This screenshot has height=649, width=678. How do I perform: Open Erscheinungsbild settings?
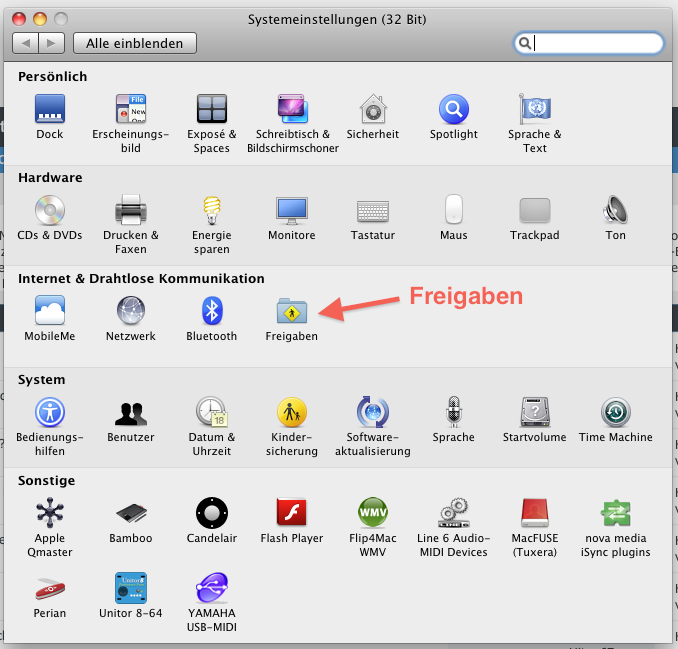point(131,109)
